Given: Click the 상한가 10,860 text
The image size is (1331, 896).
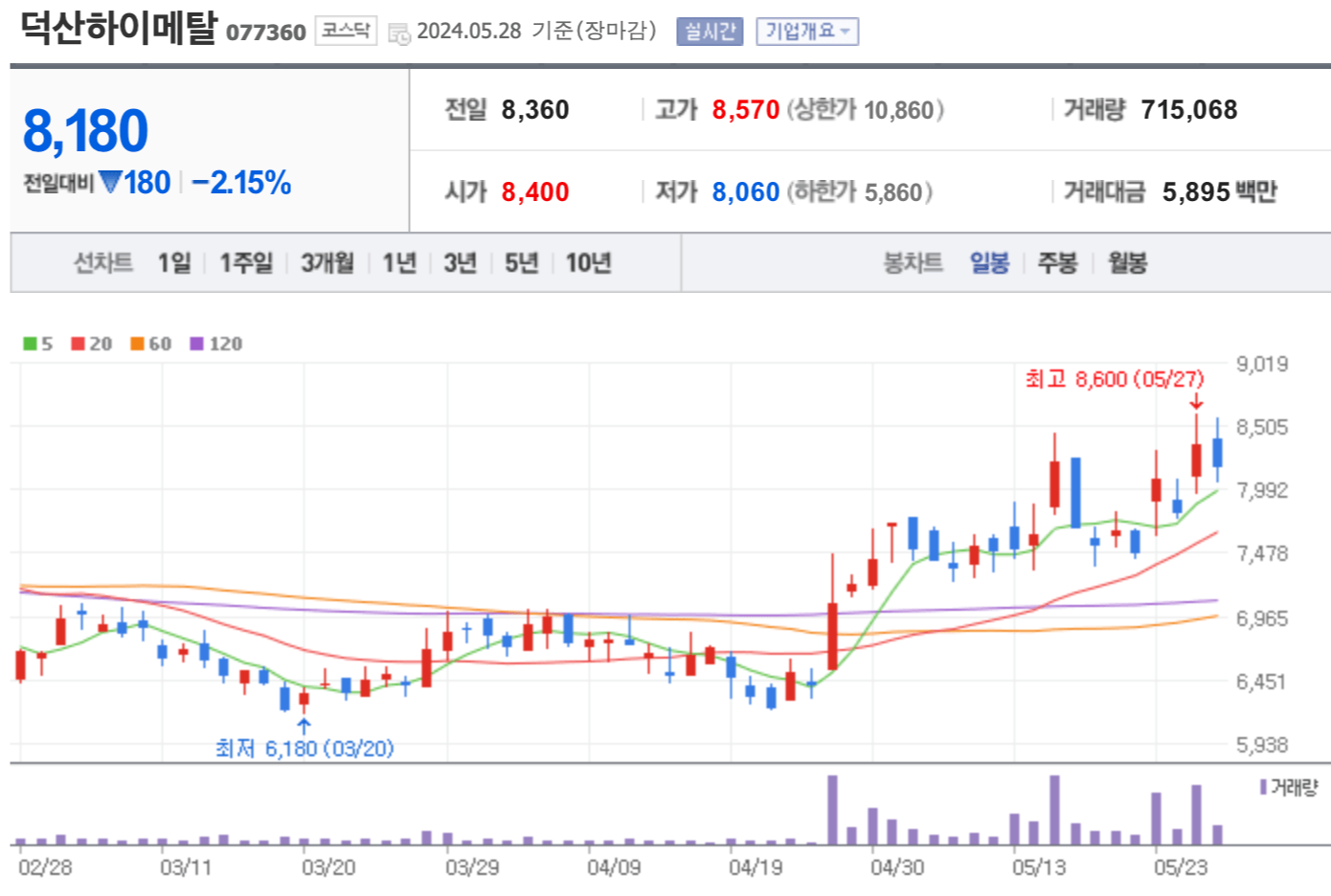Looking at the screenshot, I should (866, 110).
